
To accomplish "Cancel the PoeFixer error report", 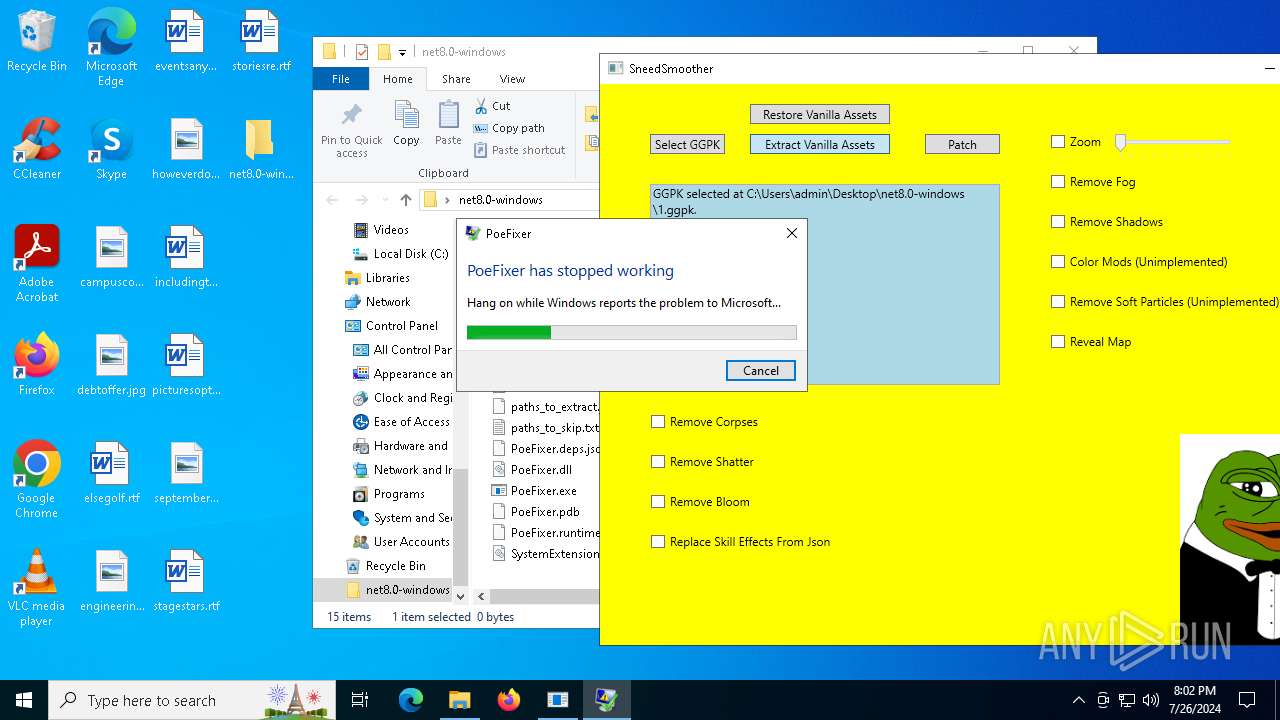I will [761, 370].
